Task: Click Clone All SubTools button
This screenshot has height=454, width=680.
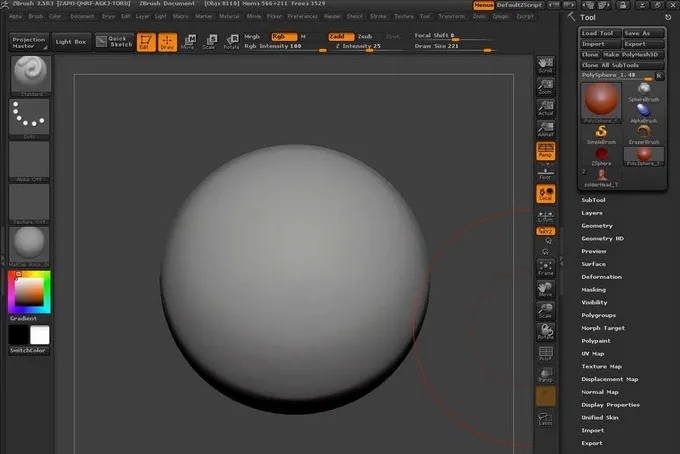Action: [622, 65]
